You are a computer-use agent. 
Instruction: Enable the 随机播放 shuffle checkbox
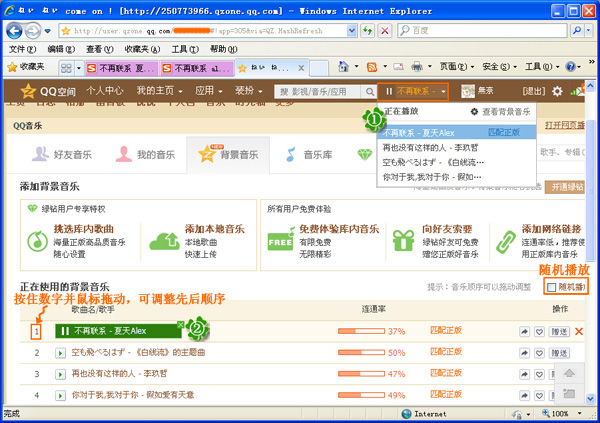[x=551, y=287]
